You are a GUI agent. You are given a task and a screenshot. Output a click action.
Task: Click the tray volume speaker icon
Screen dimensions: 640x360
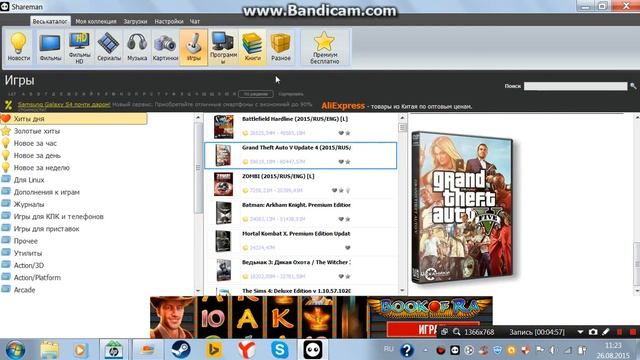[x=553, y=350]
